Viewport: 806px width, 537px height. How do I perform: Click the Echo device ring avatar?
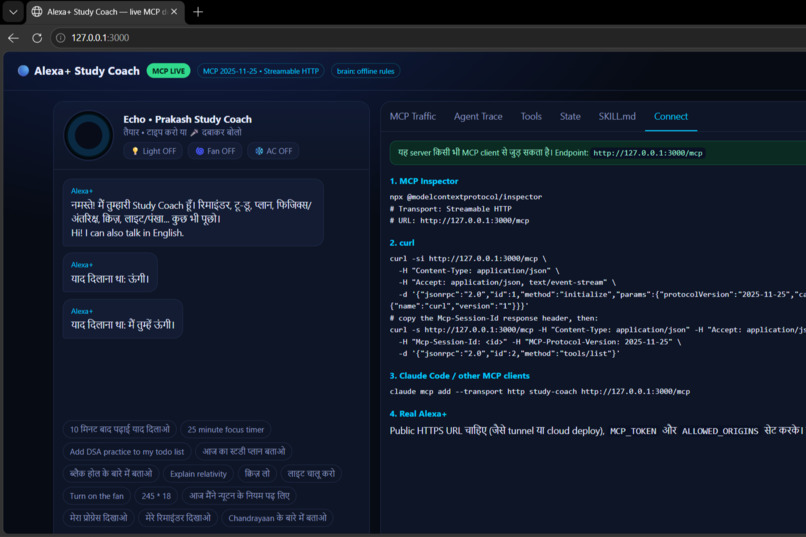pyautogui.click(x=88, y=135)
